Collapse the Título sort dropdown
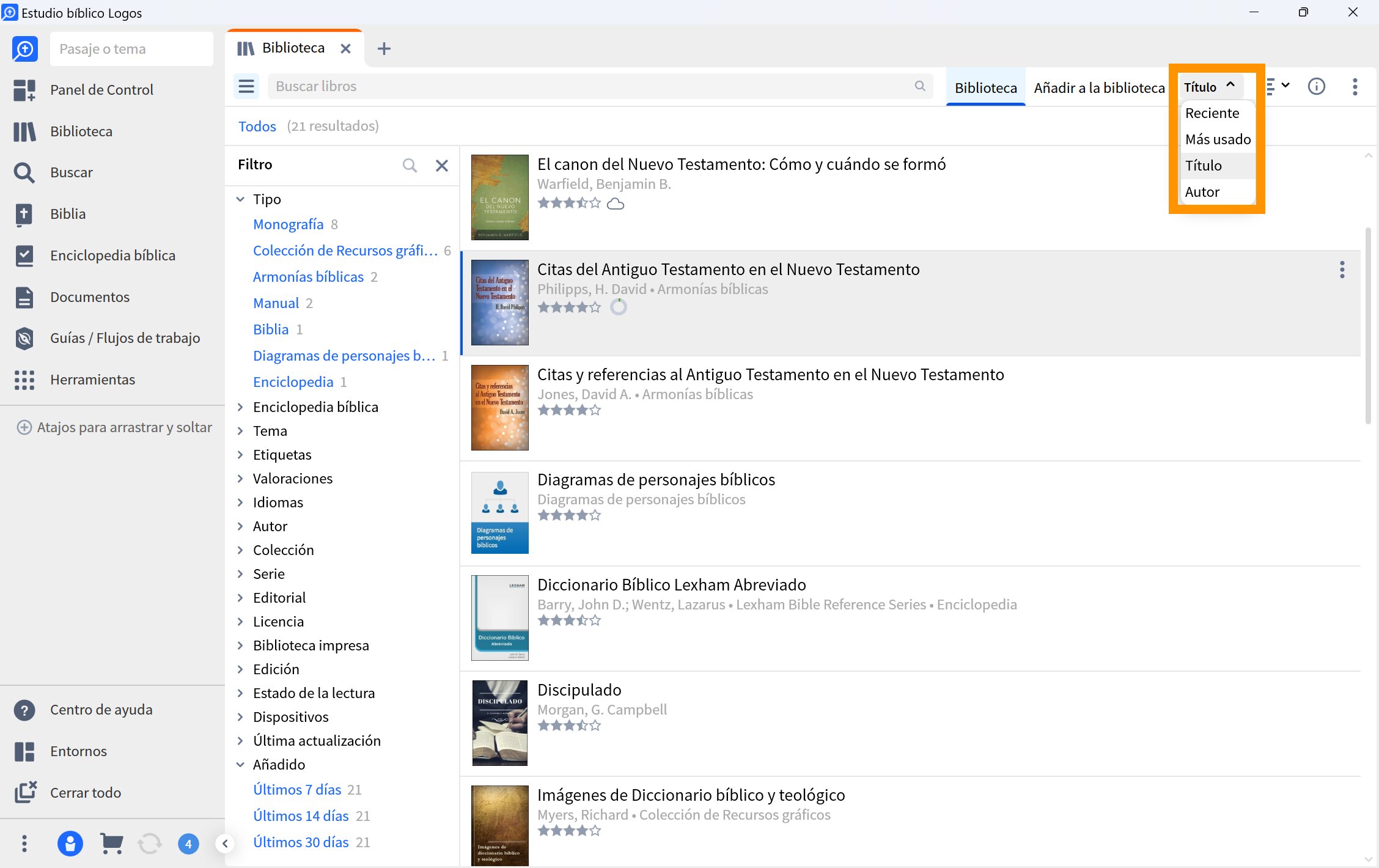 point(1210,87)
